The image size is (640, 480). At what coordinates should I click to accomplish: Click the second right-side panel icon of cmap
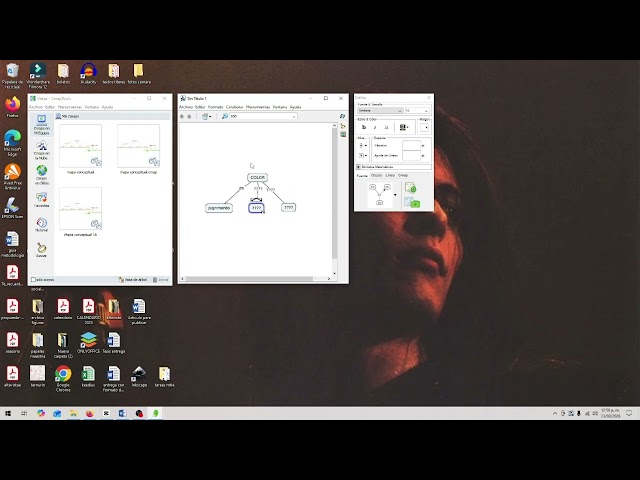343,126
